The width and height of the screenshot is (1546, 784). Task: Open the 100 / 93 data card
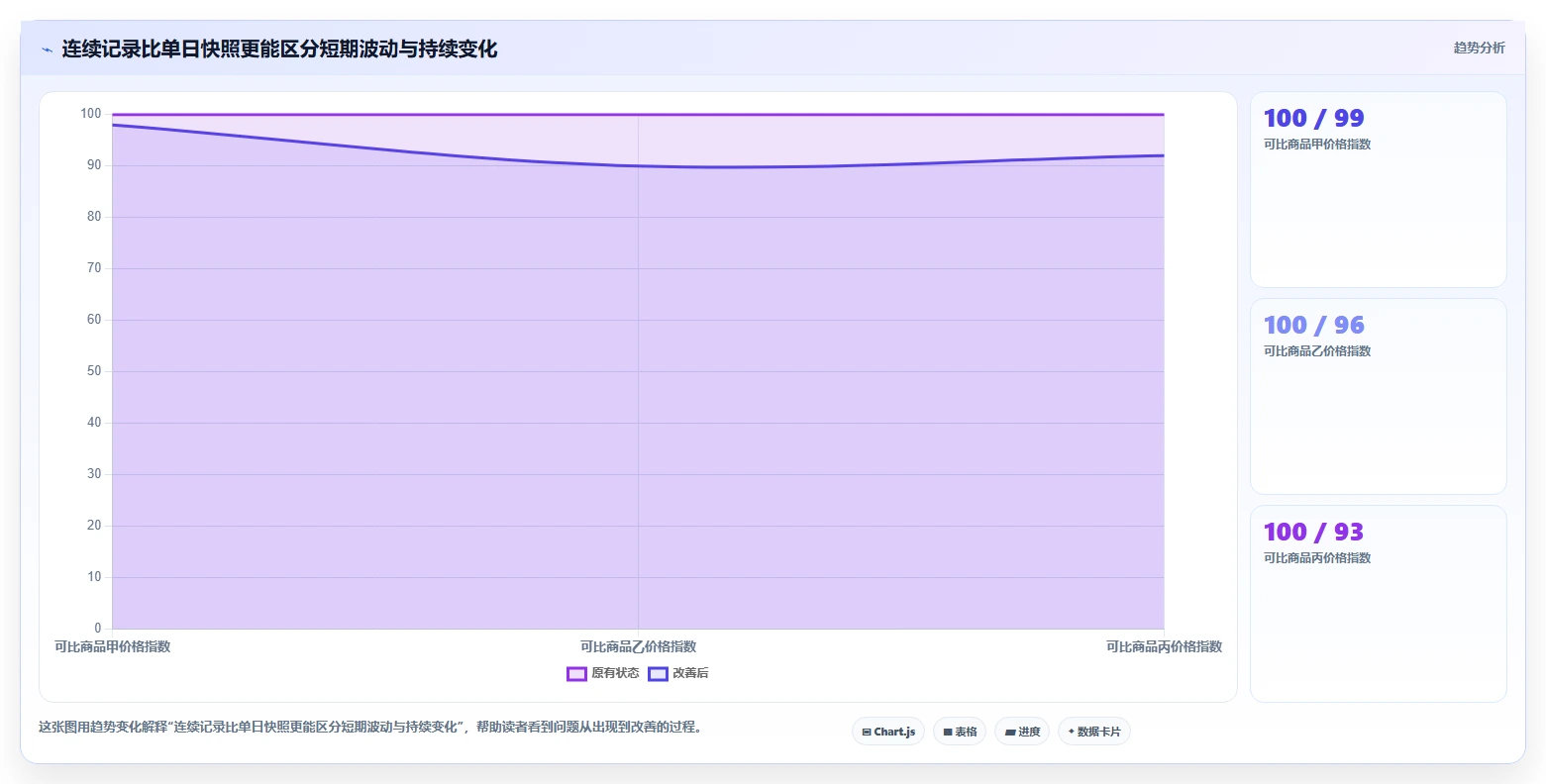tap(1378, 604)
